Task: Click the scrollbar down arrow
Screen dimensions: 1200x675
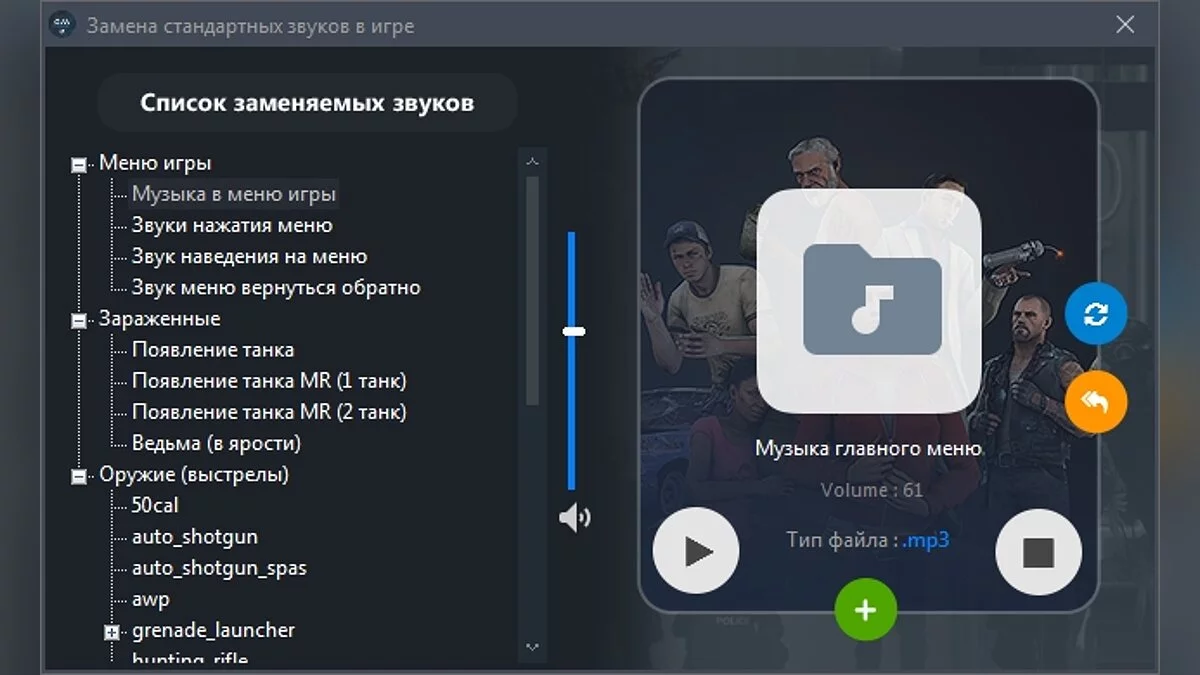Action: tap(531, 648)
